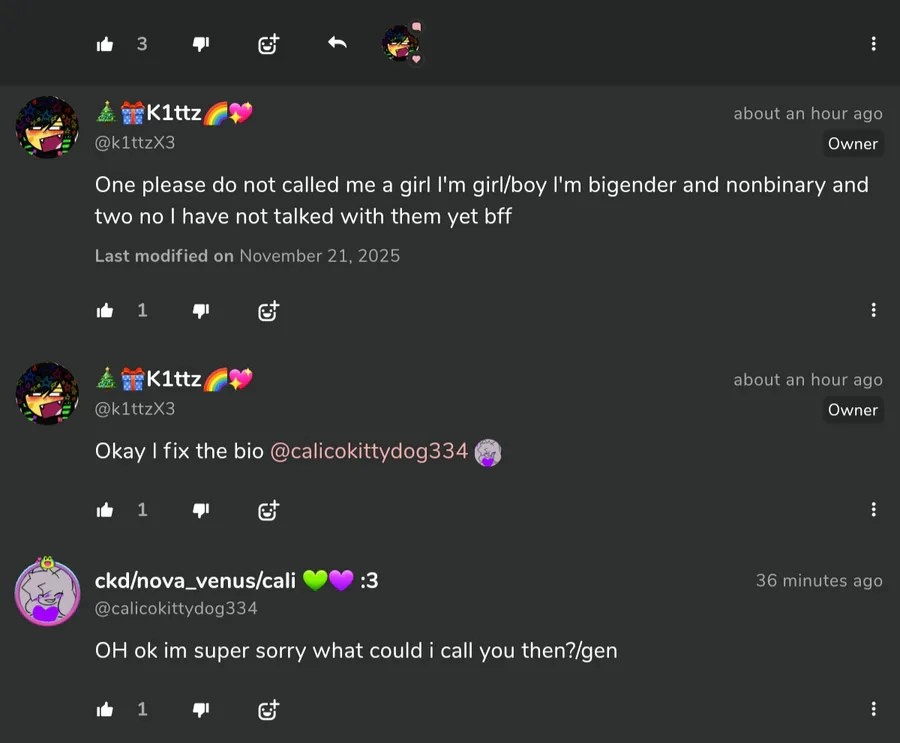Open ckd/nova_venus/cali profile avatar
900x743 pixels.
tap(47, 593)
